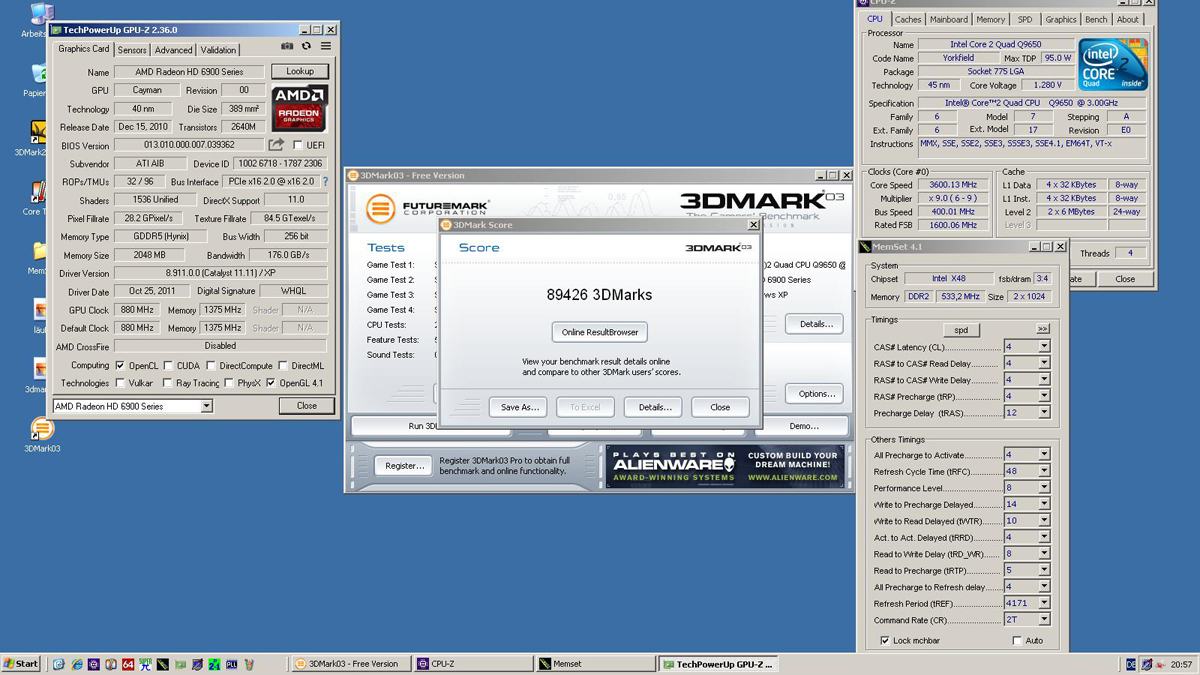Open the GPU selection dropdown in GPU-Z
The width and height of the screenshot is (1200, 675).
pos(206,406)
